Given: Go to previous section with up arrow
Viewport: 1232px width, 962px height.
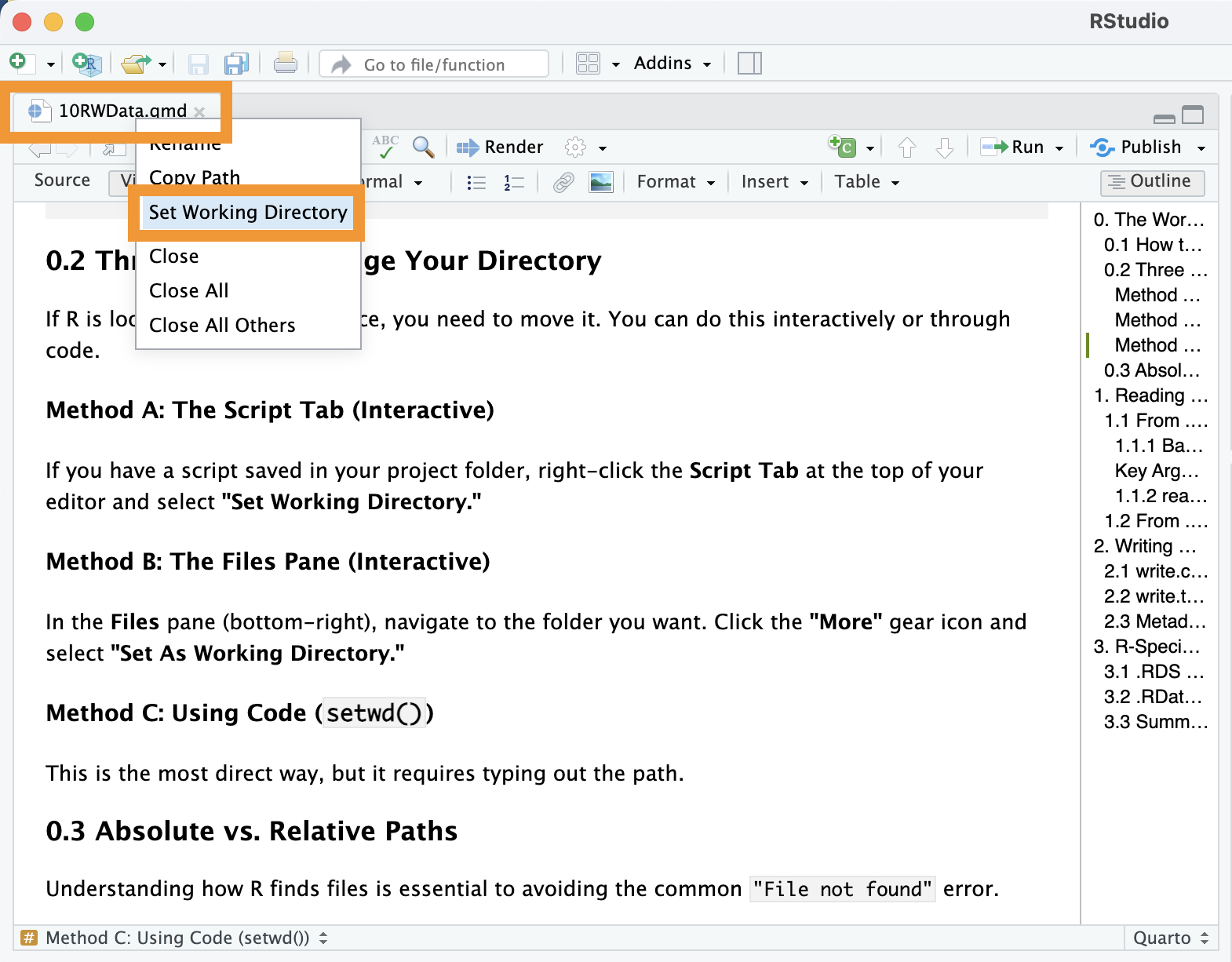Looking at the screenshot, I should click(907, 148).
